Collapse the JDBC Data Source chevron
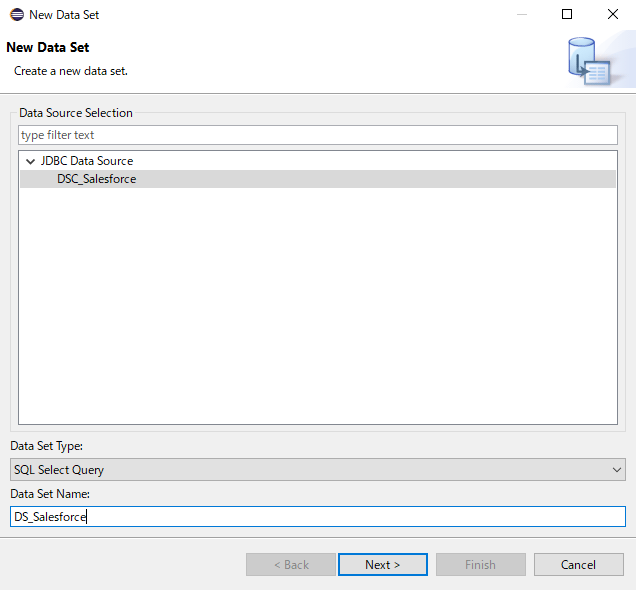This screenshot has width=636, height=590. [30, 161]
